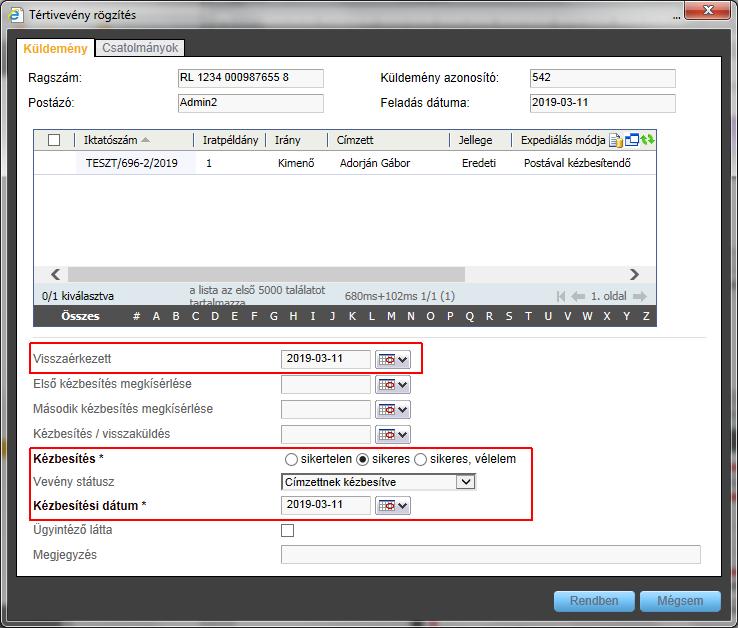Click the Címzett column header
The height and width of the screenshot is (628, 738).
[355, 140]
